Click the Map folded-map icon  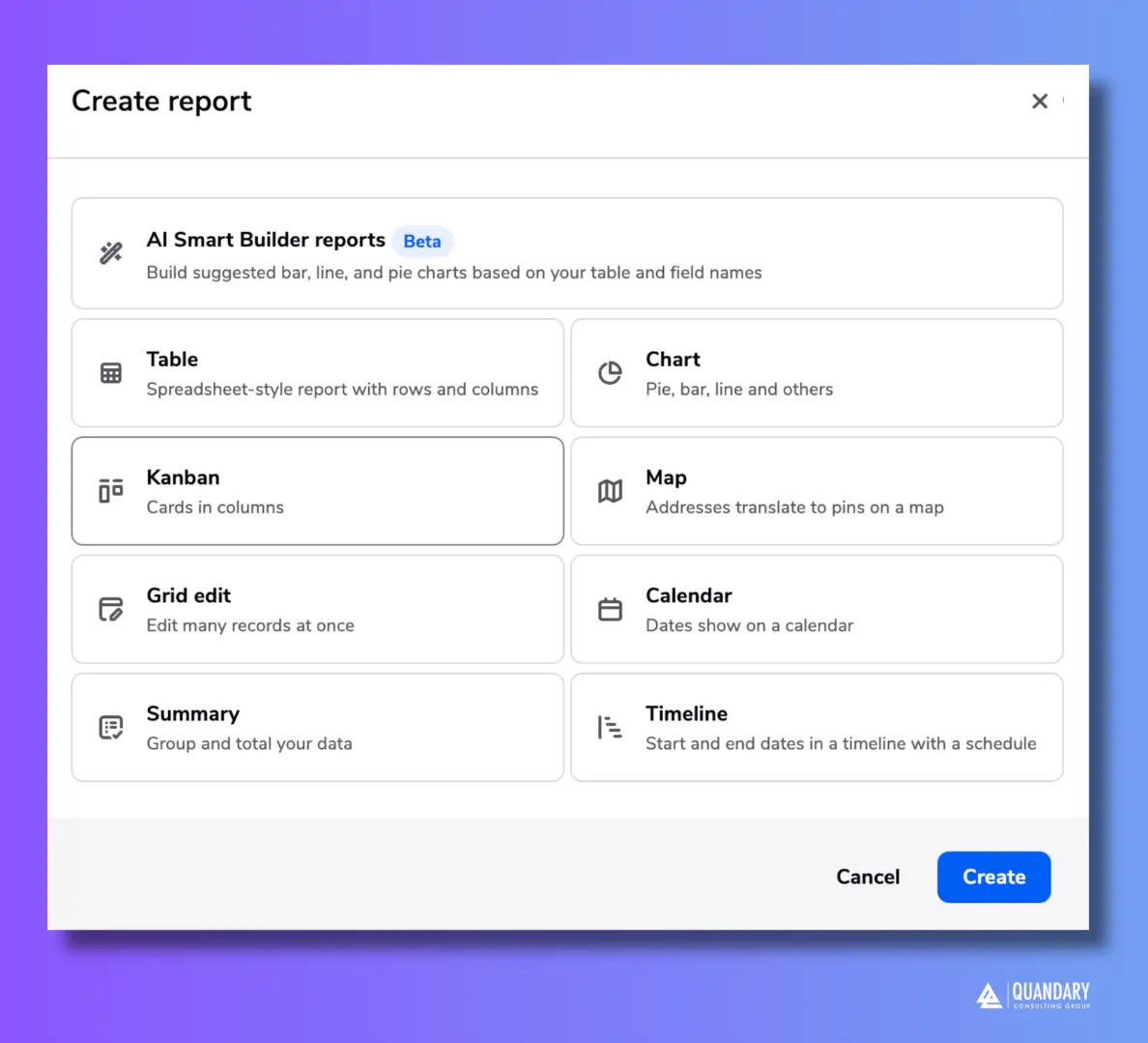tap(610, 490)
